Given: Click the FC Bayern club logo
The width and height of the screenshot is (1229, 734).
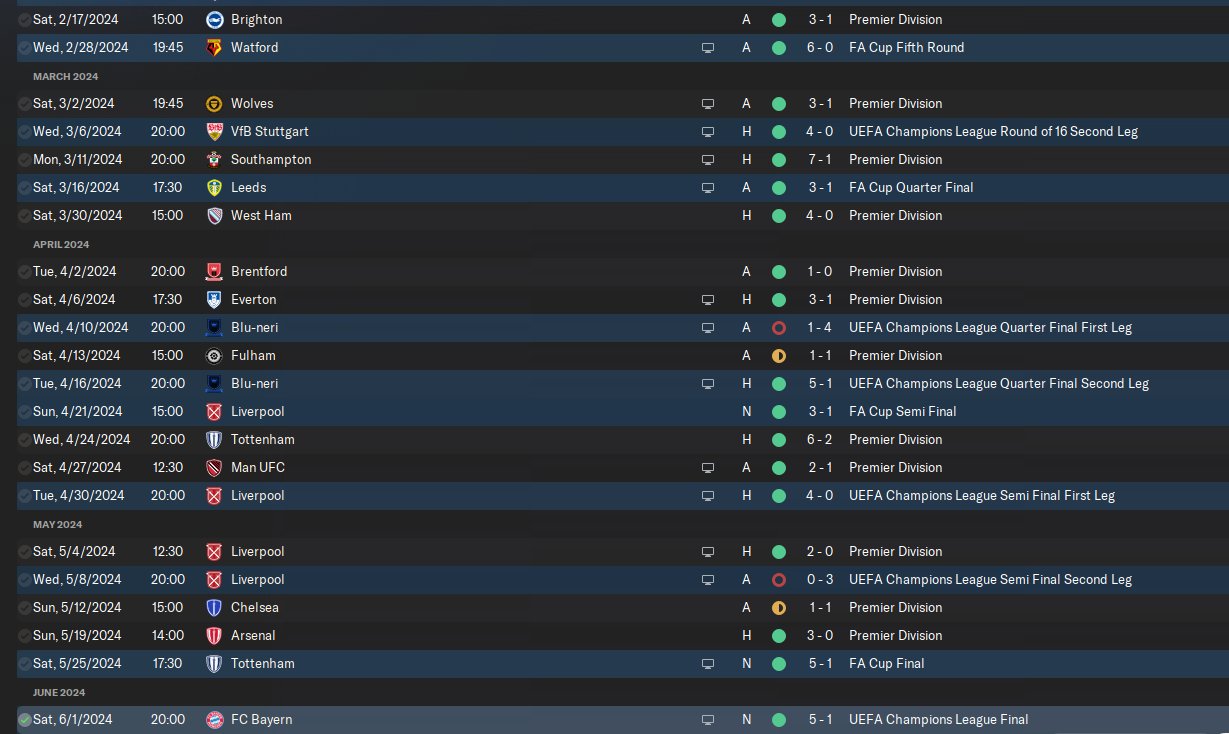Looking at the screenshot, I should point(213,719).
